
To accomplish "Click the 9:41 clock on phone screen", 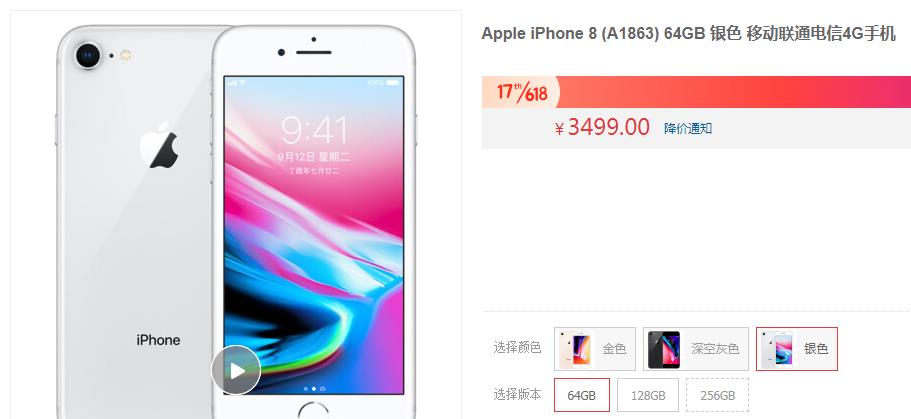I will [314, 130].
